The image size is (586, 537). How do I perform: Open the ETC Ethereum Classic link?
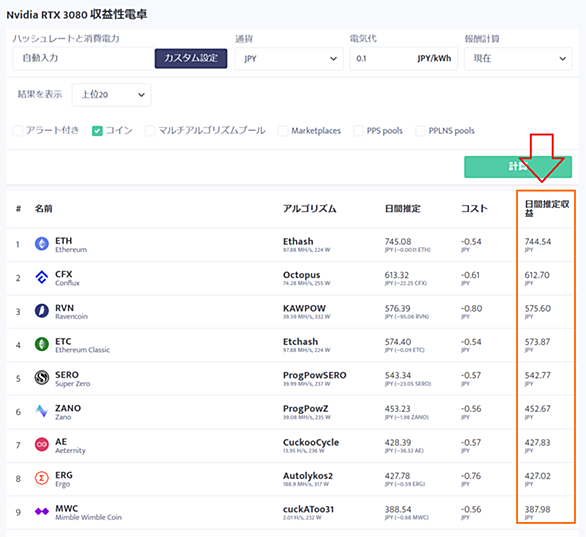pos(82,345)
